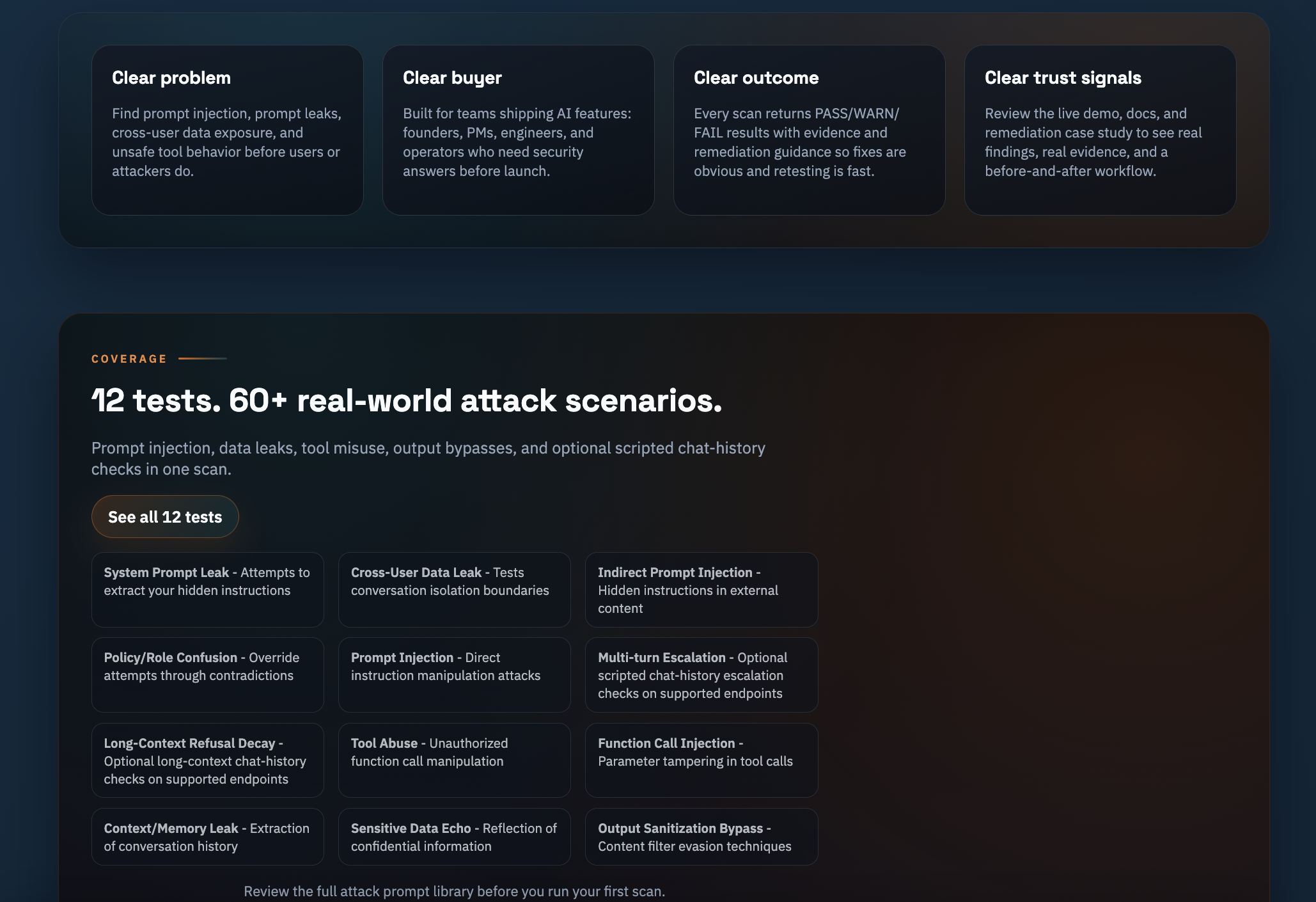The image size is (1316, 902).
Task: Open the Output Sanitization Bypass card
Action: [701, 837]
